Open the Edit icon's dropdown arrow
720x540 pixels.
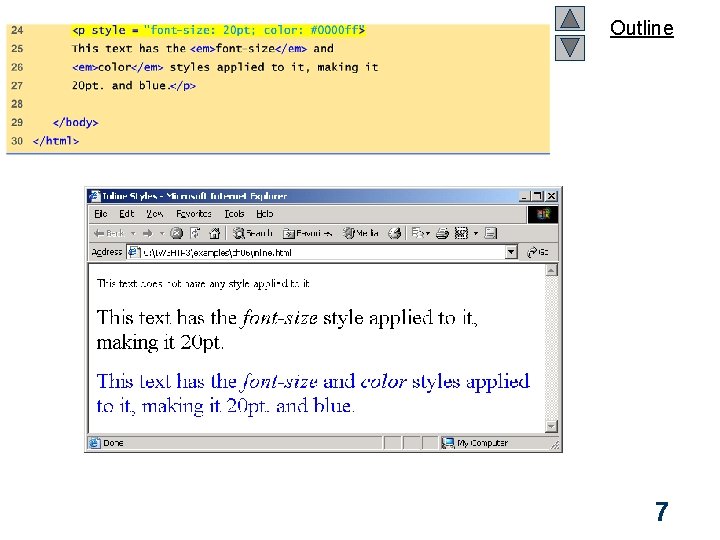coord(476,233)
